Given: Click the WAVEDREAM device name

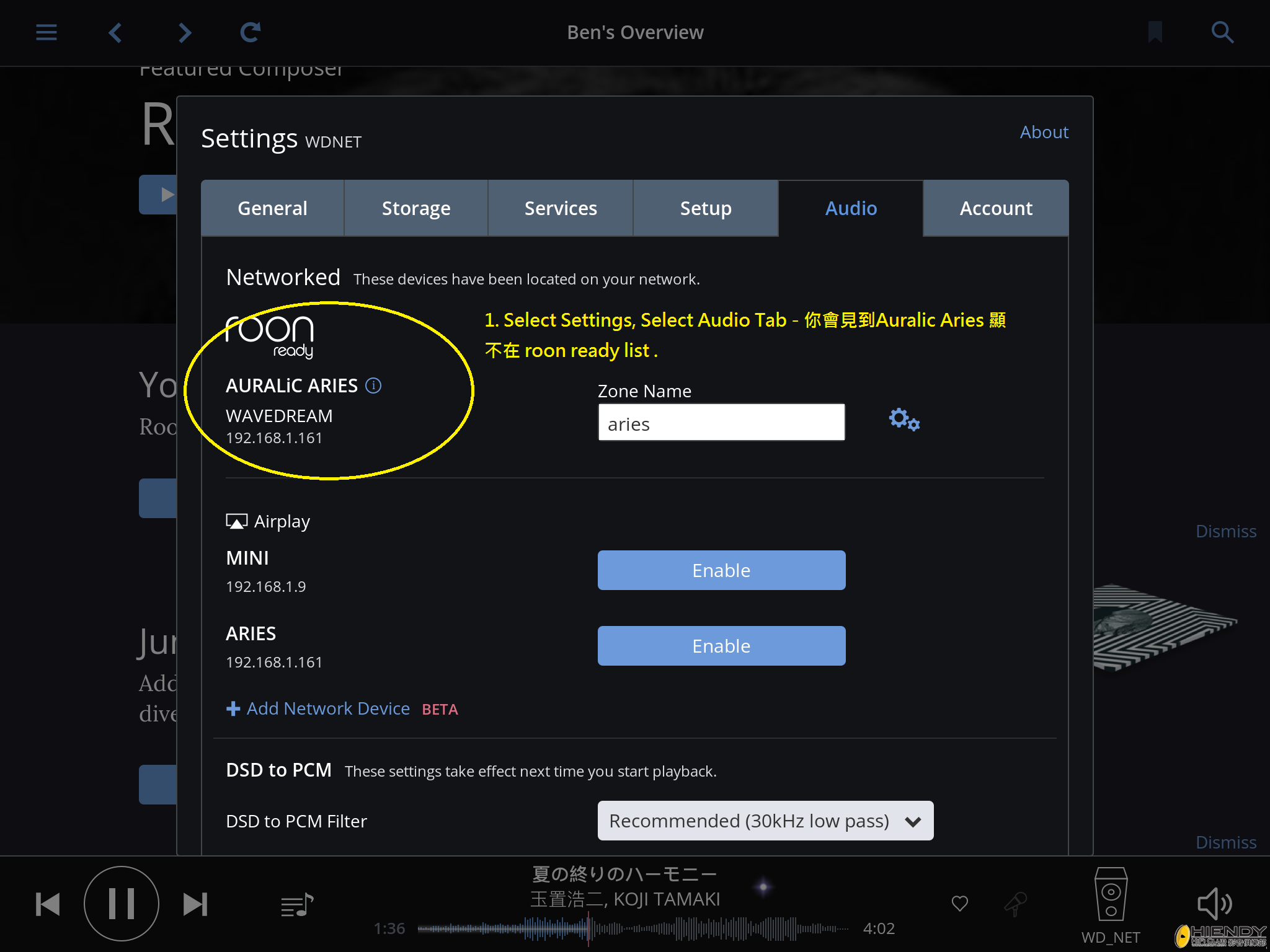Looking at the screenshot, I should pos(279,416).
